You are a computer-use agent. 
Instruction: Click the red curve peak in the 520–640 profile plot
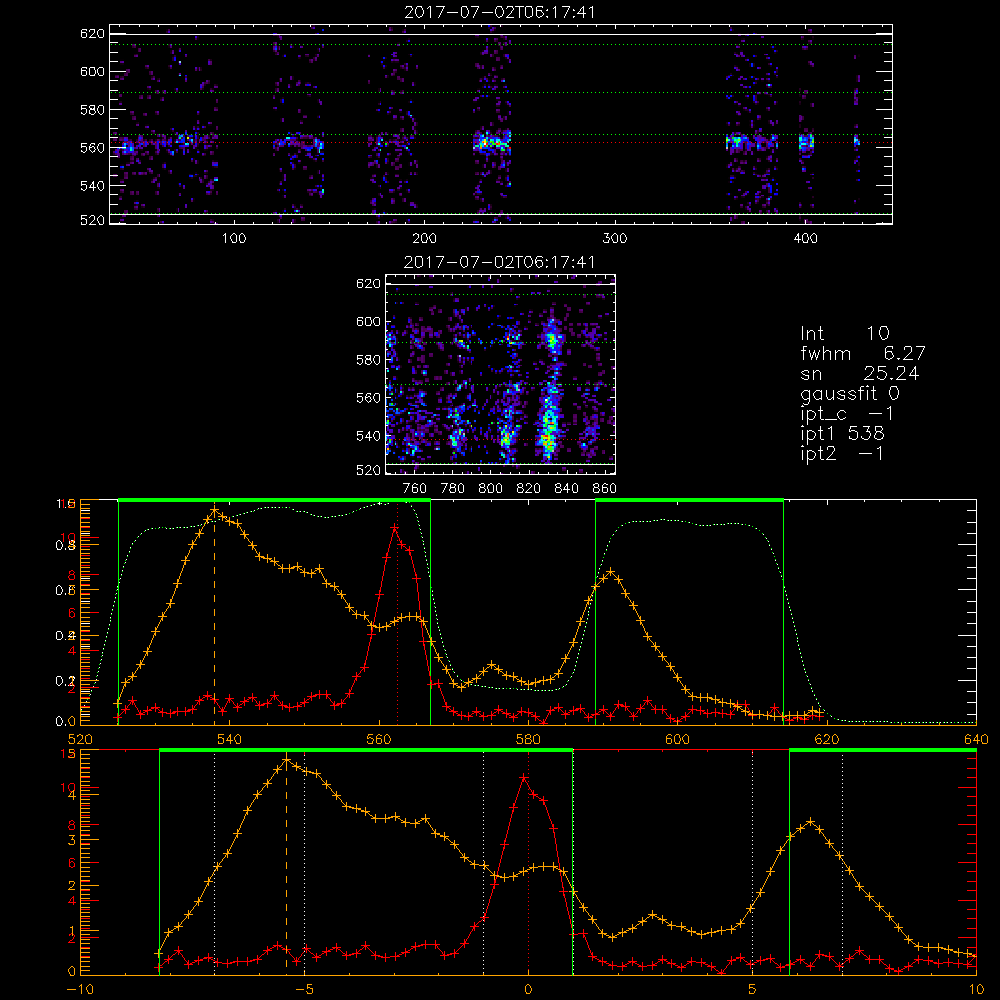(x=395, y=528)
